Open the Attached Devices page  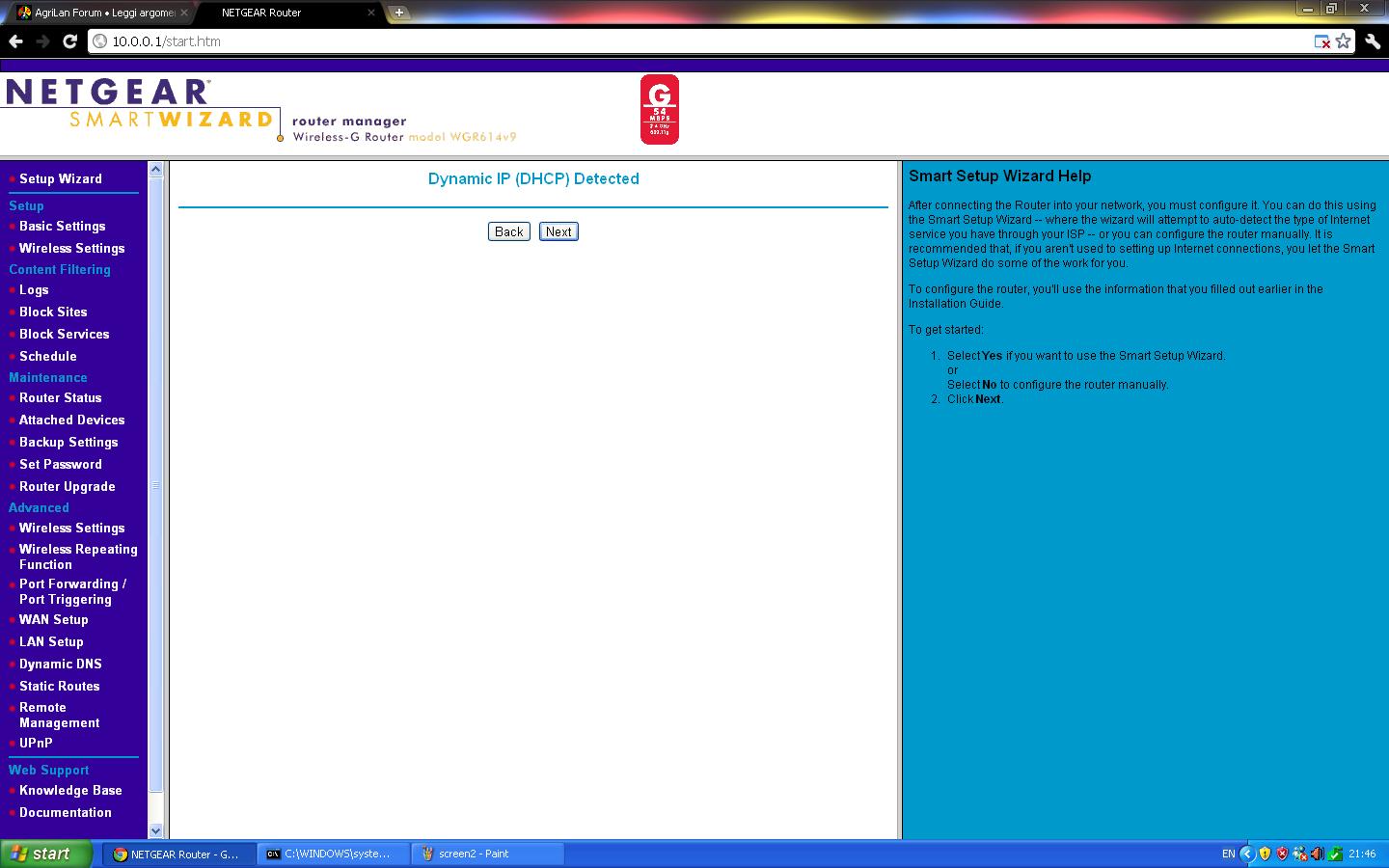[x=71, y=420]
